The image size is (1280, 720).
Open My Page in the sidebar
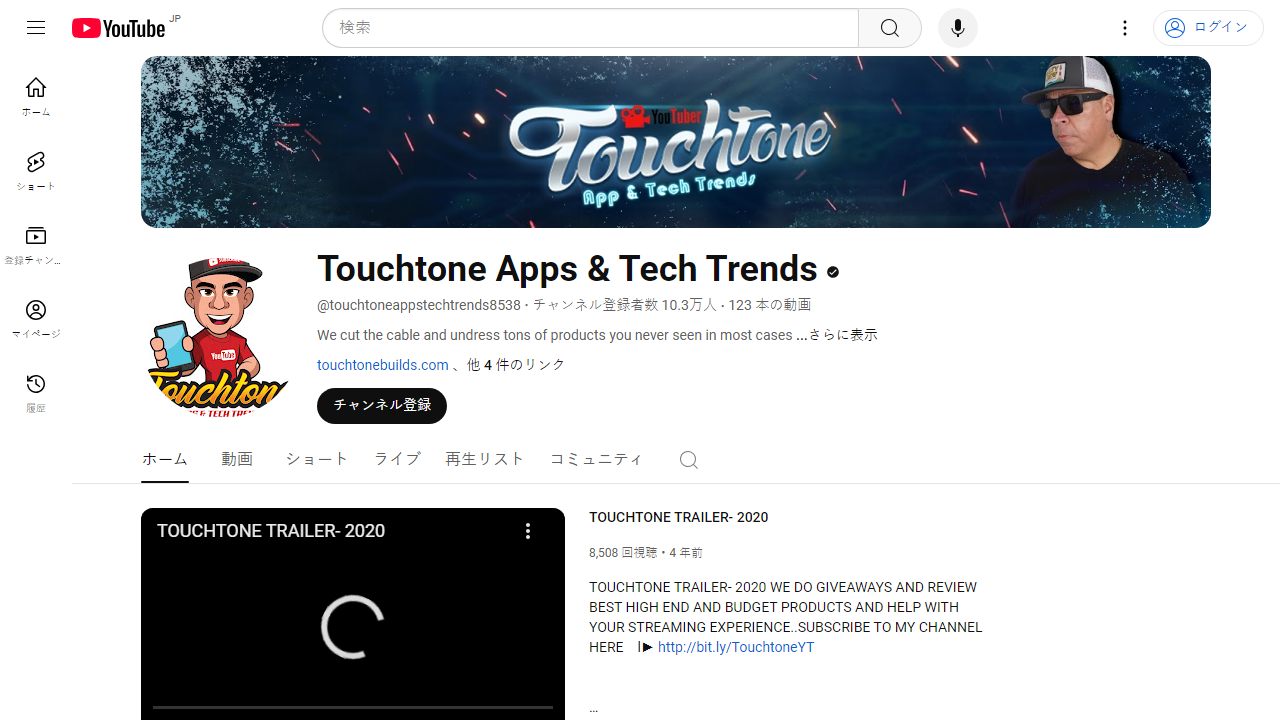point(36,319)
